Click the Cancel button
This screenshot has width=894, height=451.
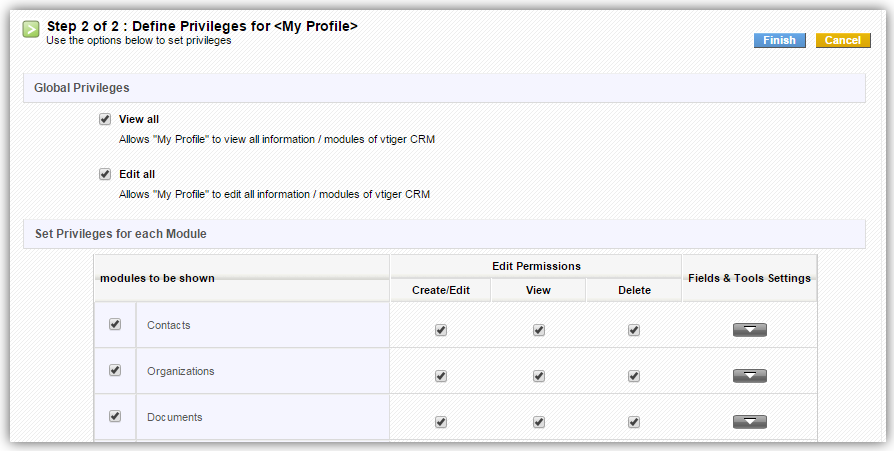pos(842,41)
